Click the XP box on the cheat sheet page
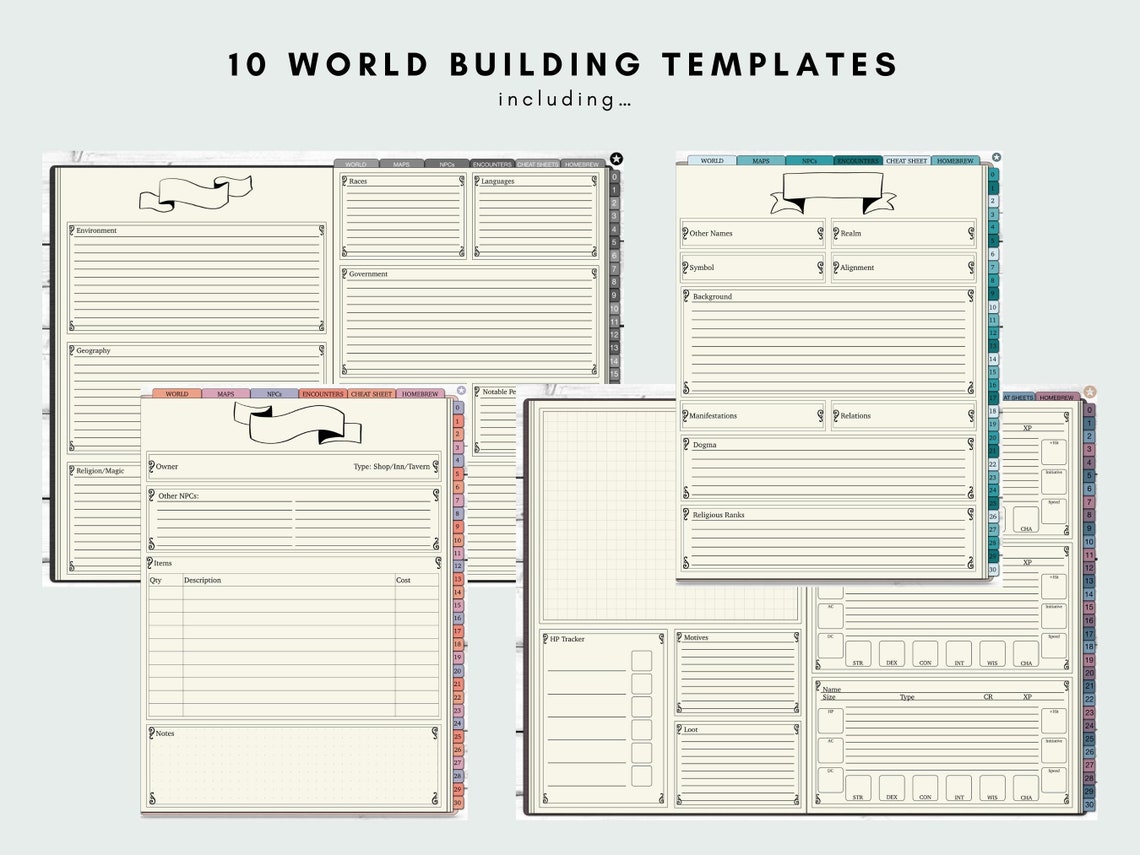This screenshot has width=1140, height=855. pyautogui.click(x=1027, y=427)
